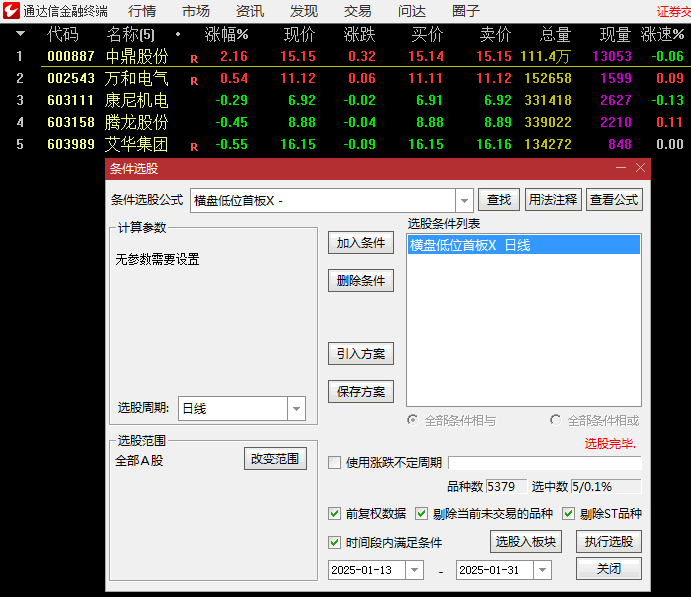Open the 行情 menu

tap(142, 11)
